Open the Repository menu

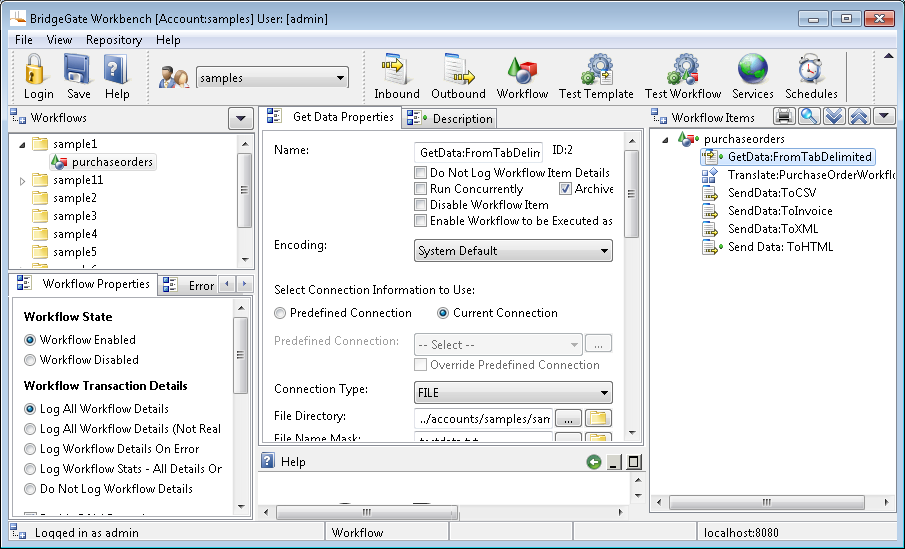point(114,40)
